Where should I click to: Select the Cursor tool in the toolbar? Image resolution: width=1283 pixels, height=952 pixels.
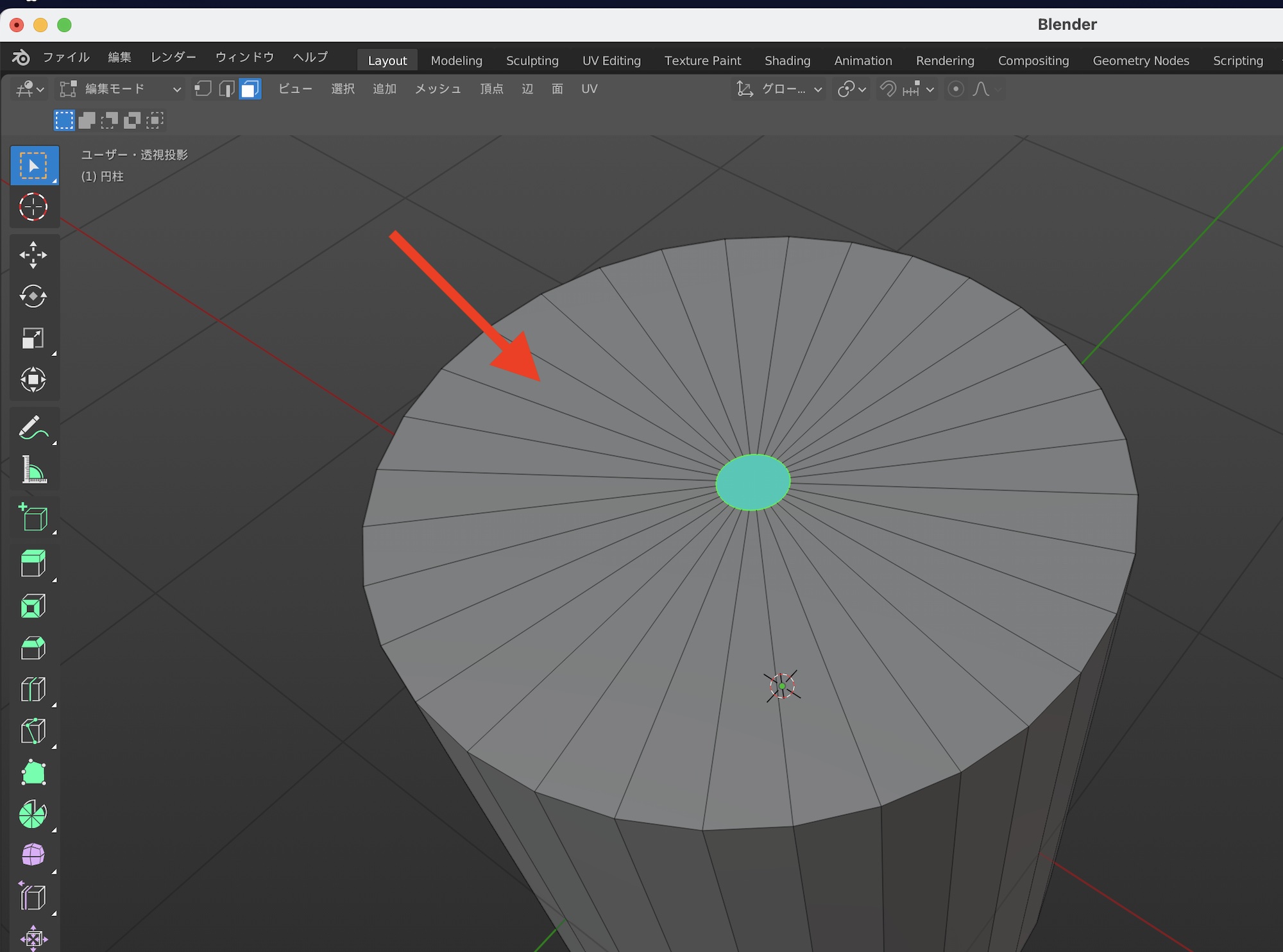point(33,207)
